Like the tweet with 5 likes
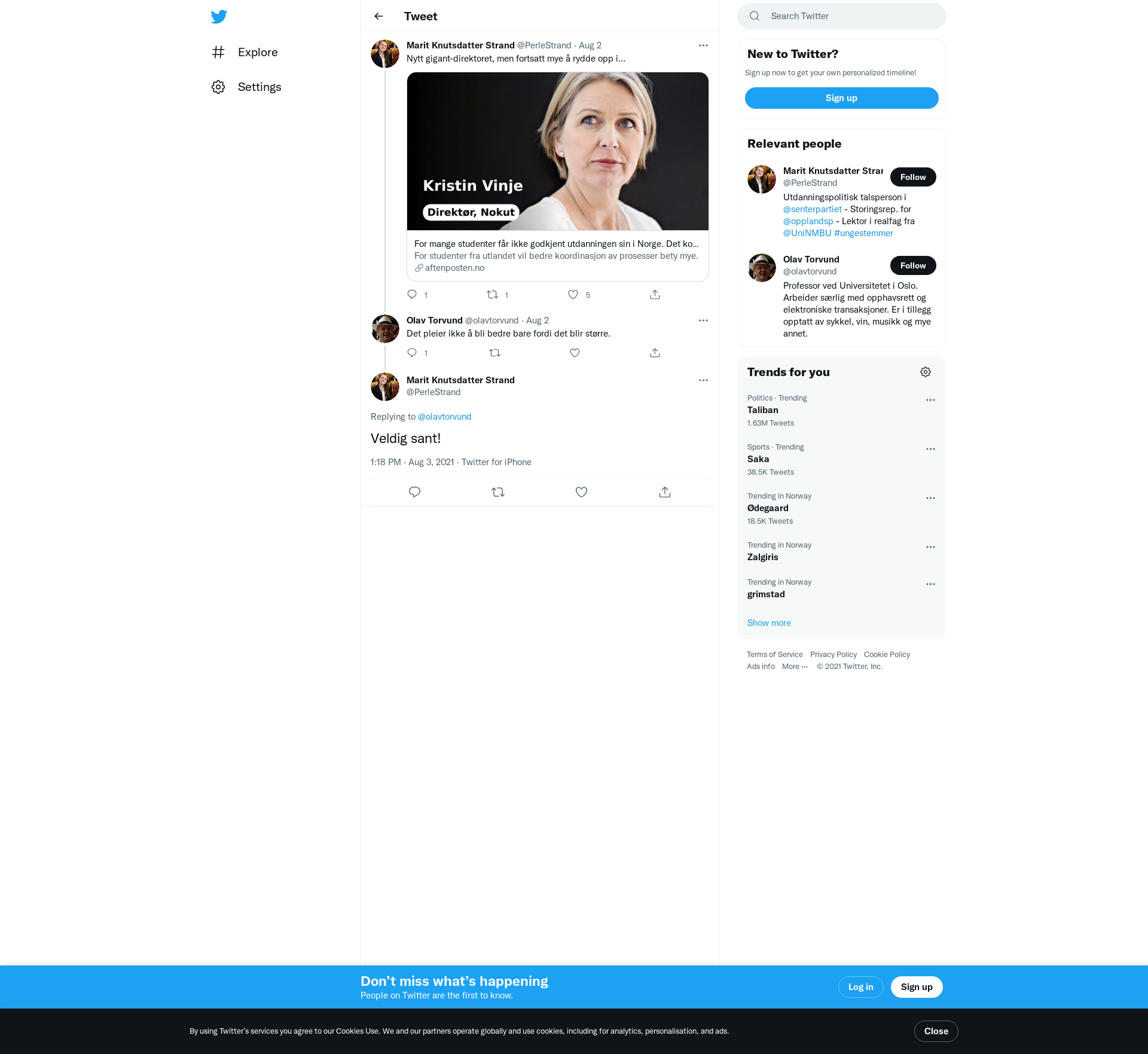 [x=573, y=294]
